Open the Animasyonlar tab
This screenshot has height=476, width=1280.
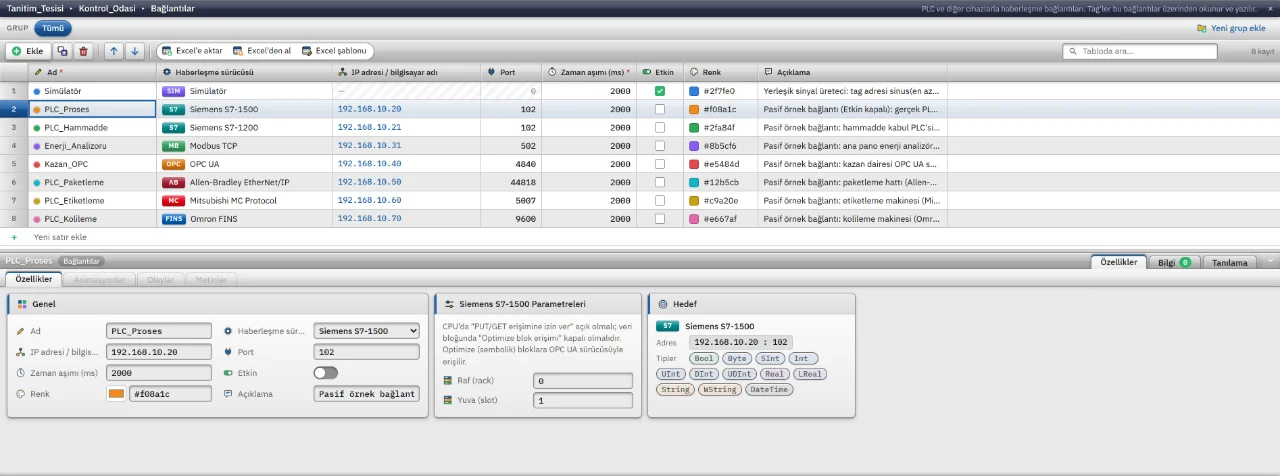pyautogui.click(x=100, y=279)
